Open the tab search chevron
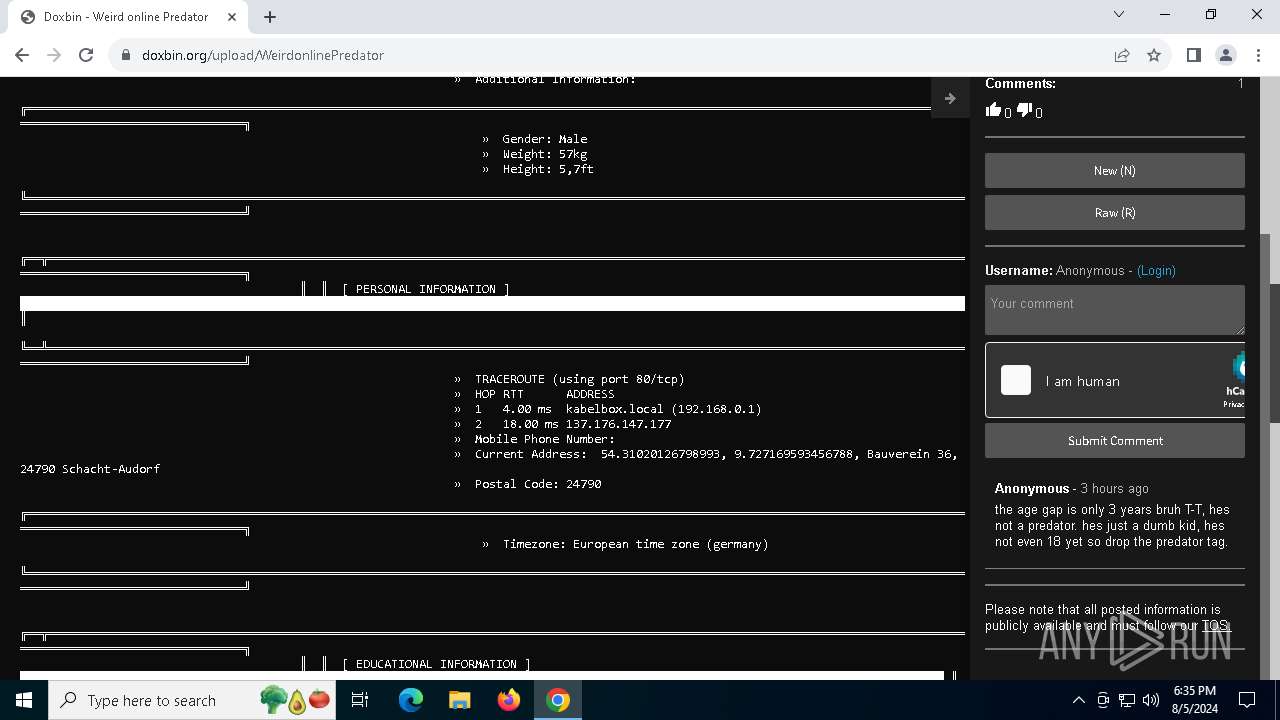The image size is (1280, 720). tap(1119, 15)
